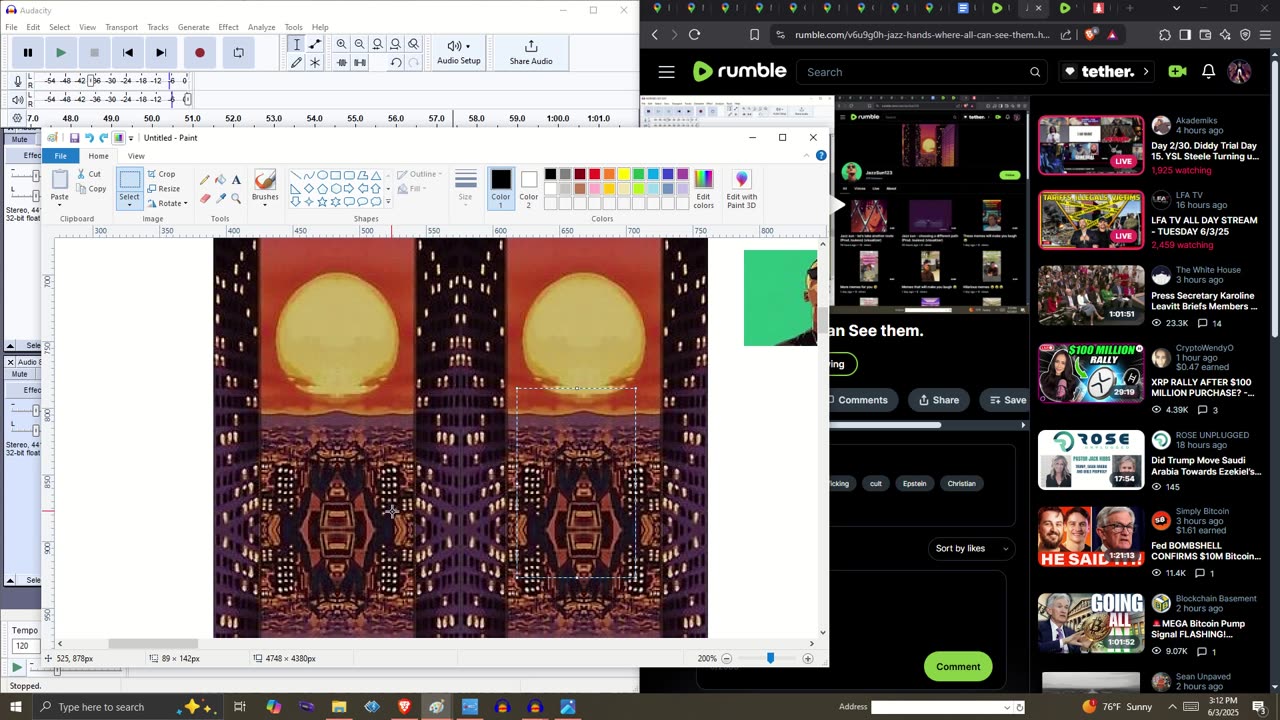Open Audacity's Generate menu
The width and height of the screenshot is (1280, 720).
193,27
